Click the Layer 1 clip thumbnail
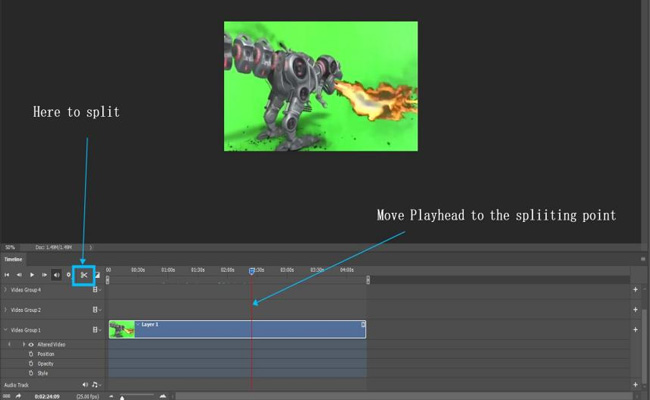 [122, 330]
